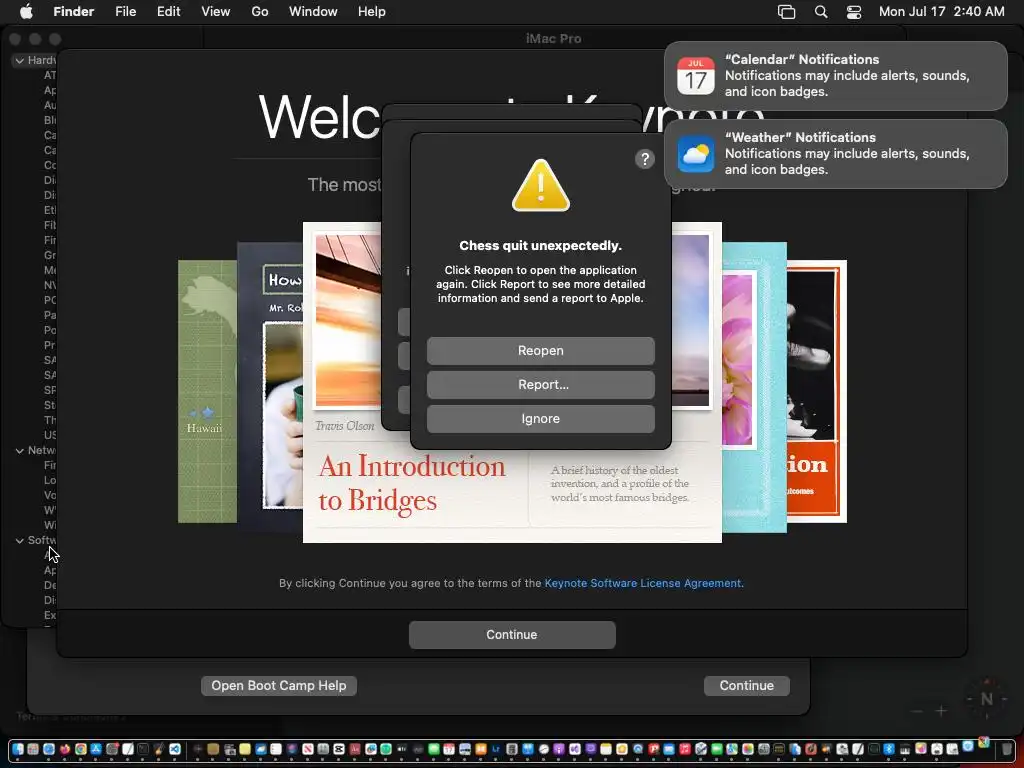
Task: Open Google Chrome from the Dock
Action: tap(81, 749)
